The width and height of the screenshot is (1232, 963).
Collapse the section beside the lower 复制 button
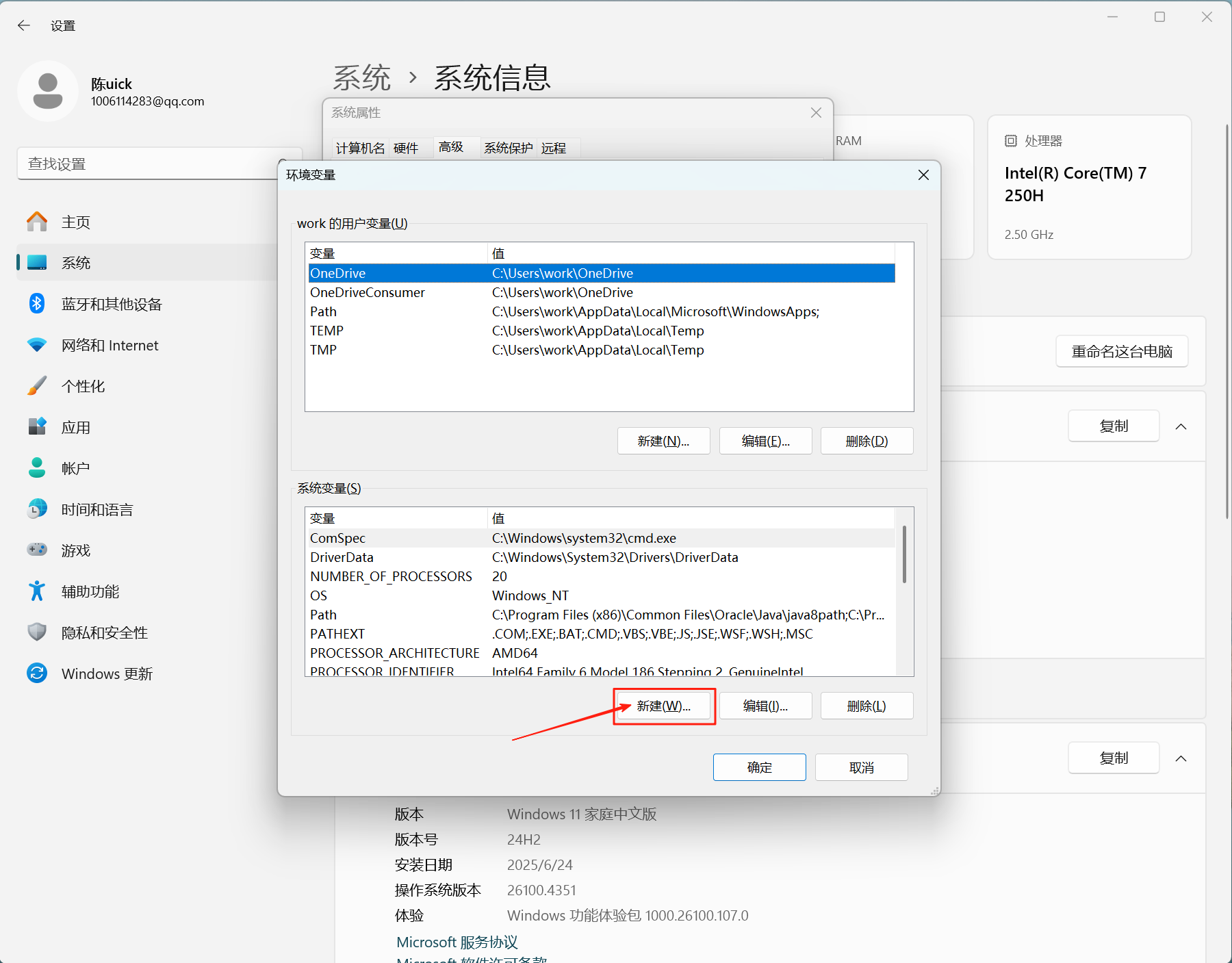coord(1181,758)
